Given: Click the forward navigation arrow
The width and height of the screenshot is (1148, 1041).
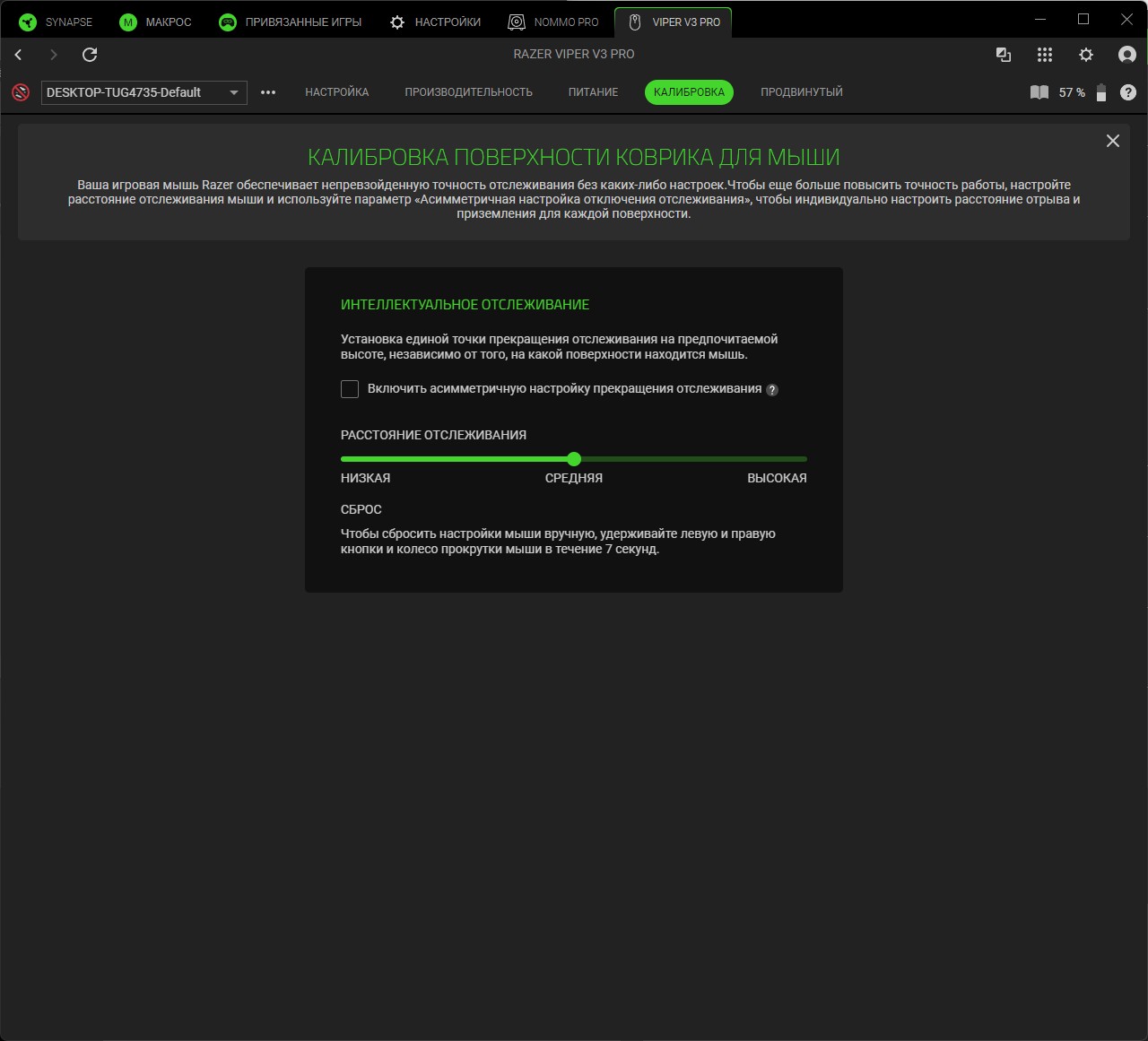Looking at the screenshot, I should coord(53,55).
